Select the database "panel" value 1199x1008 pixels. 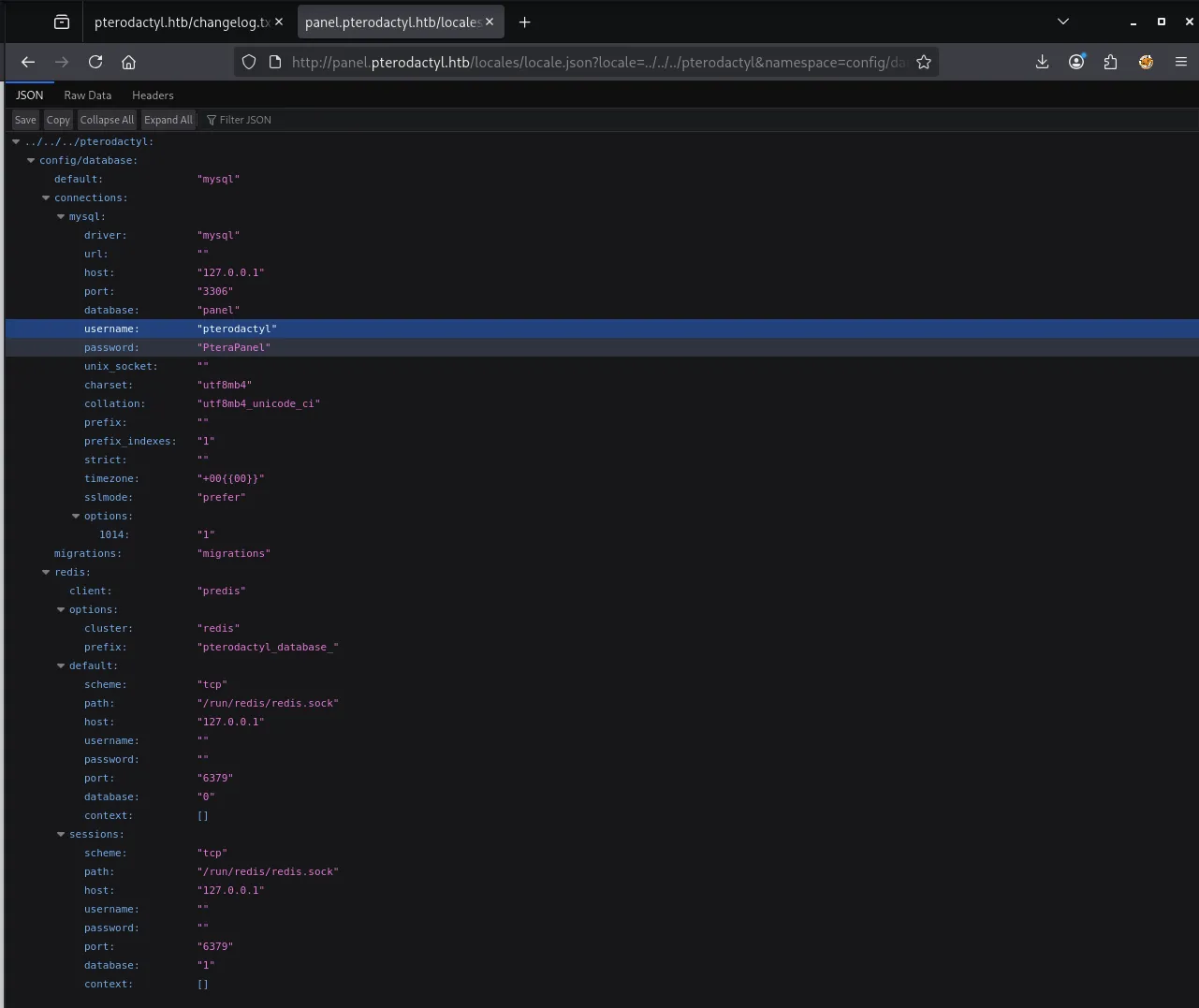point(219,310)
